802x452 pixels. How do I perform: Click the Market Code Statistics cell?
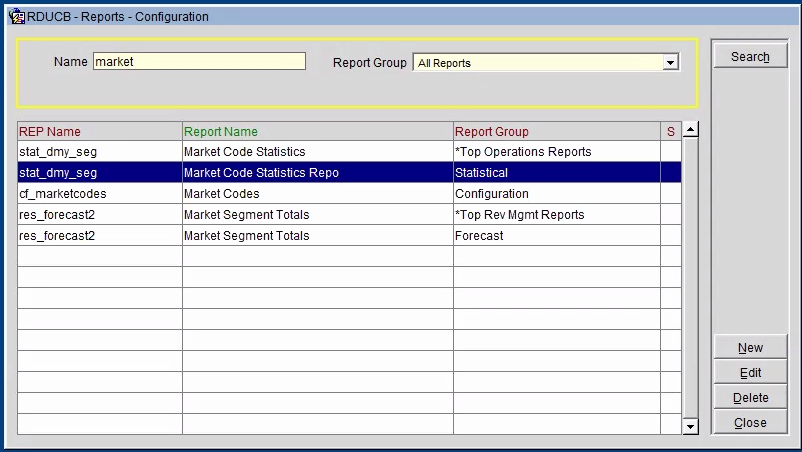318,152
